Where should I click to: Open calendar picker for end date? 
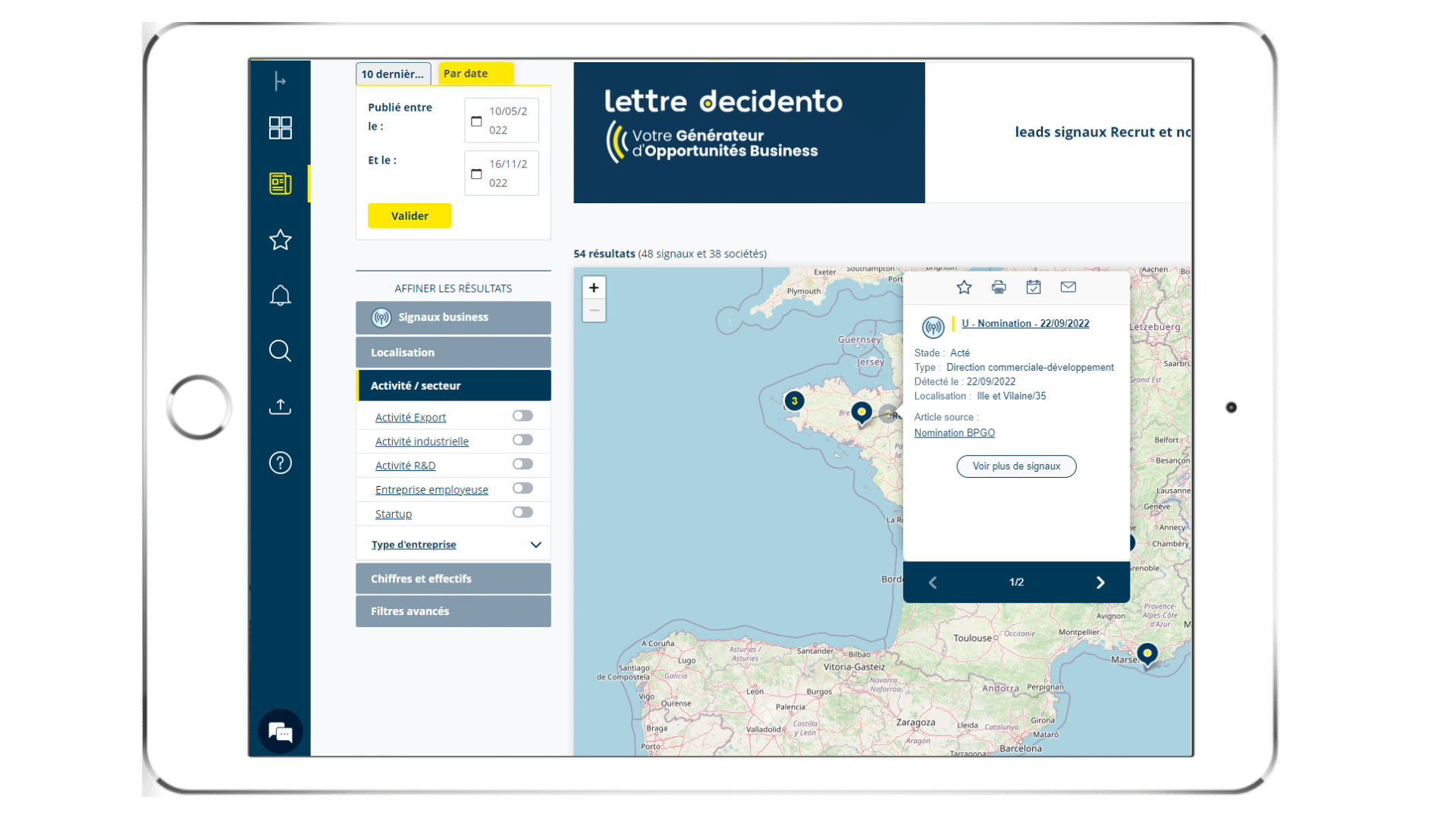click(476, 174)
